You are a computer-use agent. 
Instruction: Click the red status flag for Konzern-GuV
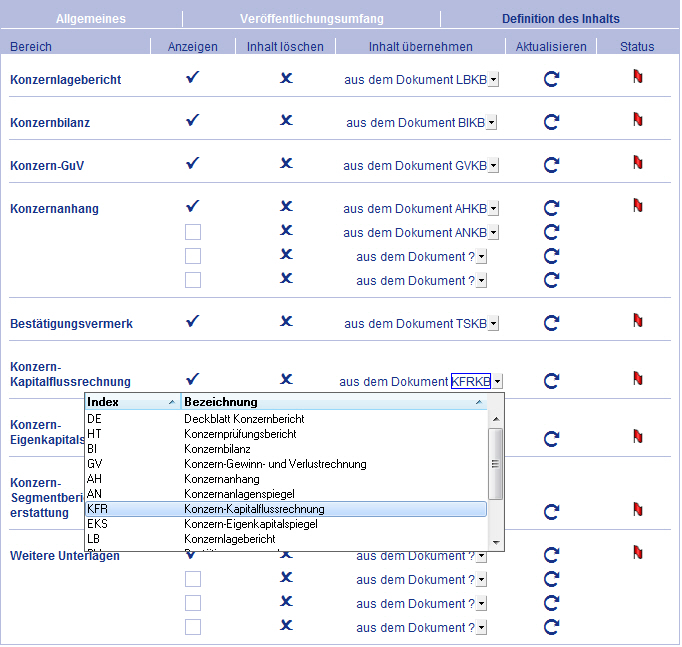tap(638, 163)
